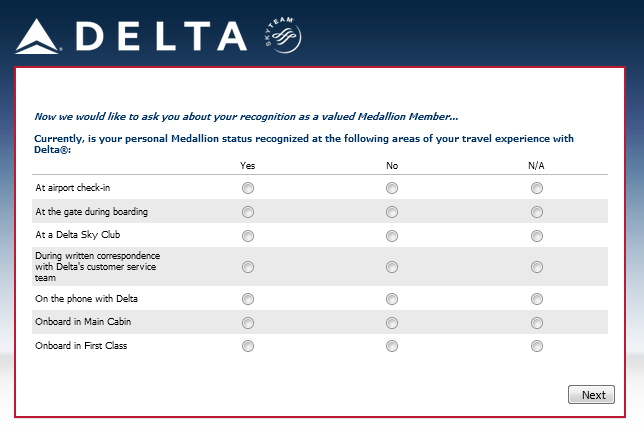Image resolution: width=644 pixels, height=432 pixels.
Task: Choose N/A for Onboard in Main Cabin
Action: coord(537,322)
